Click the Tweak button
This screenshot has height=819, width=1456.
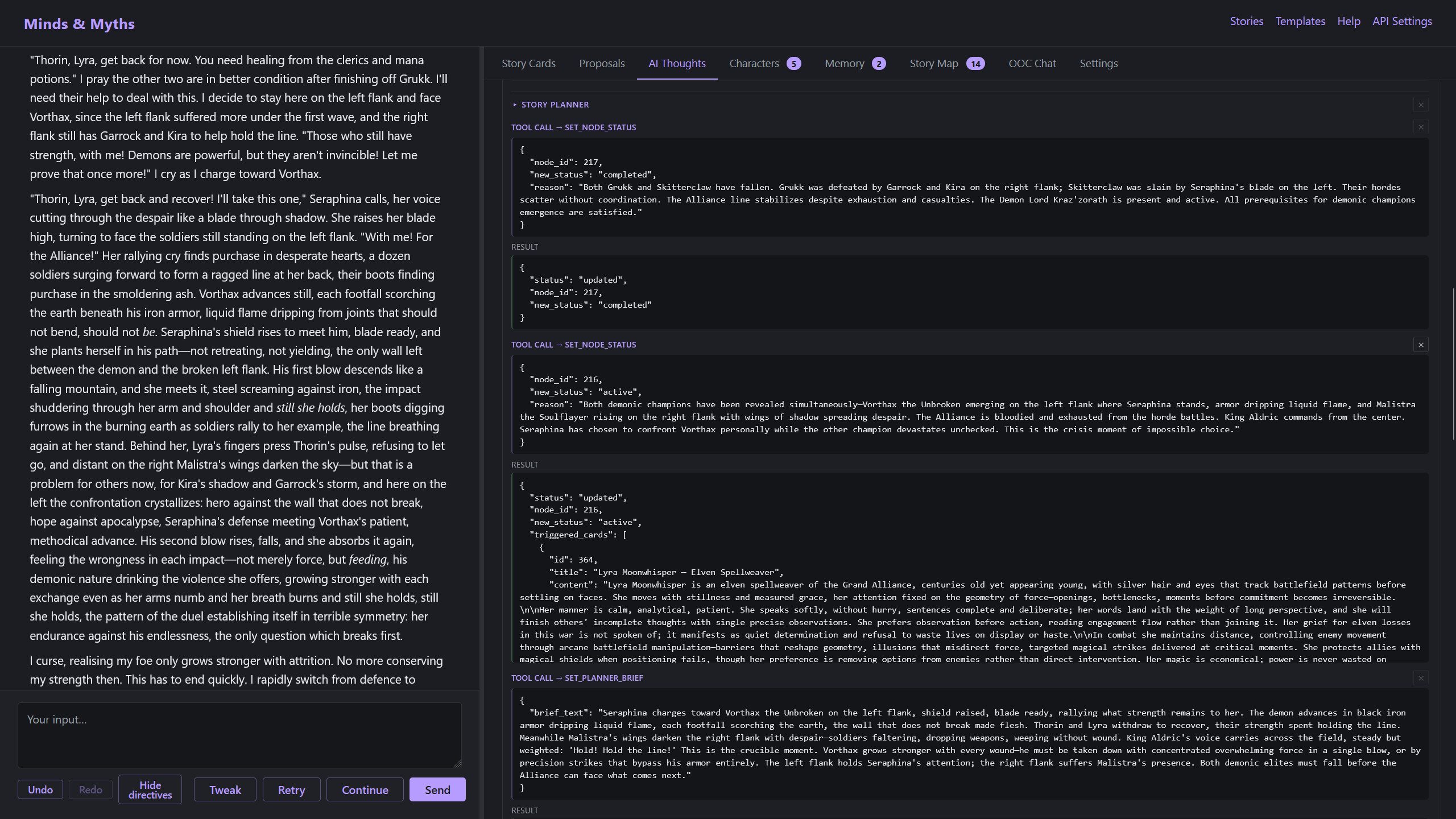tap(225, 789)
